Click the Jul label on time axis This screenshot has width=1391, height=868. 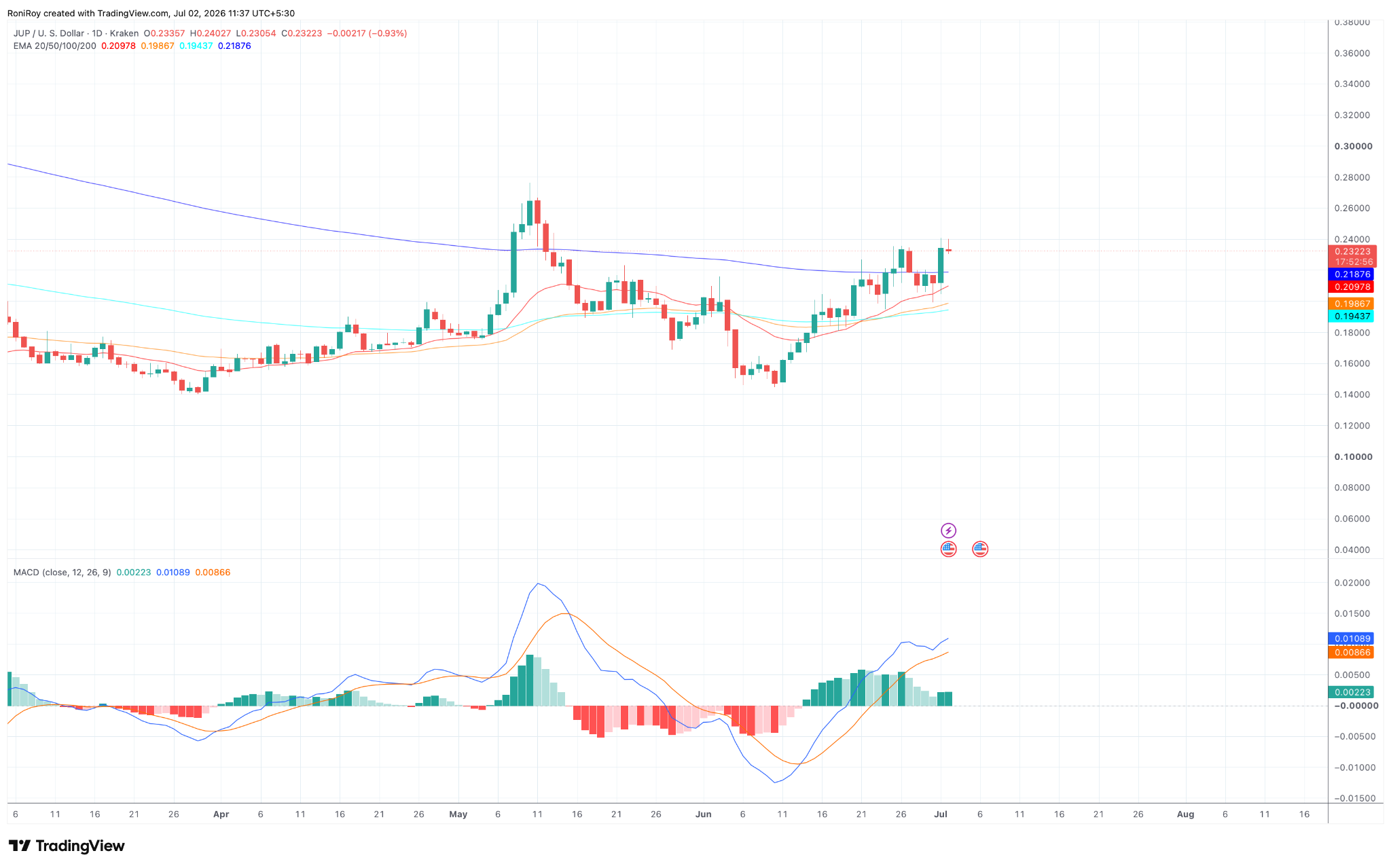coord(941,814)
